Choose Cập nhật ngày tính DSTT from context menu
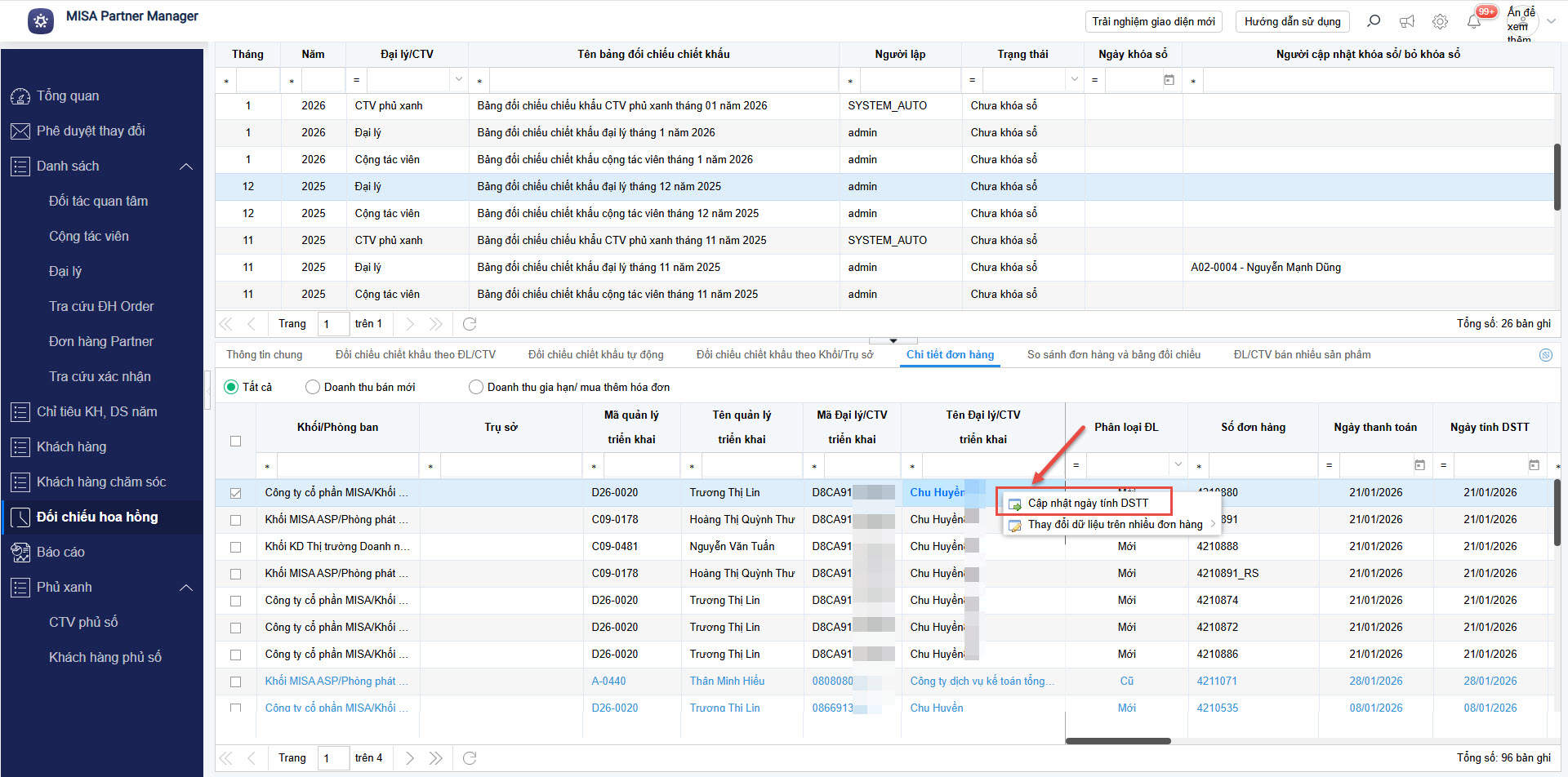 click(x=1087, y=503)
